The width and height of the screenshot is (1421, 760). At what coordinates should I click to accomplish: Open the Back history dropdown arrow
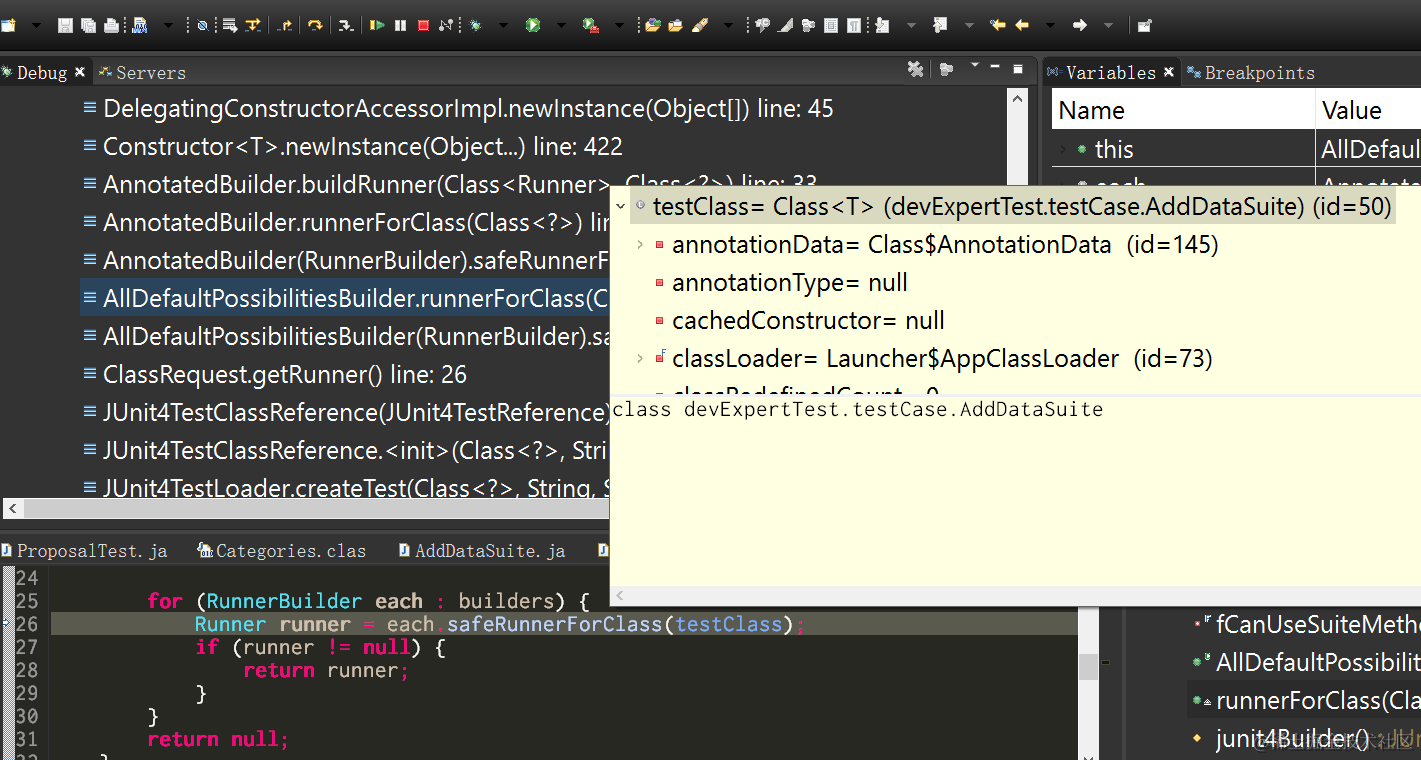pos(1050,26)
